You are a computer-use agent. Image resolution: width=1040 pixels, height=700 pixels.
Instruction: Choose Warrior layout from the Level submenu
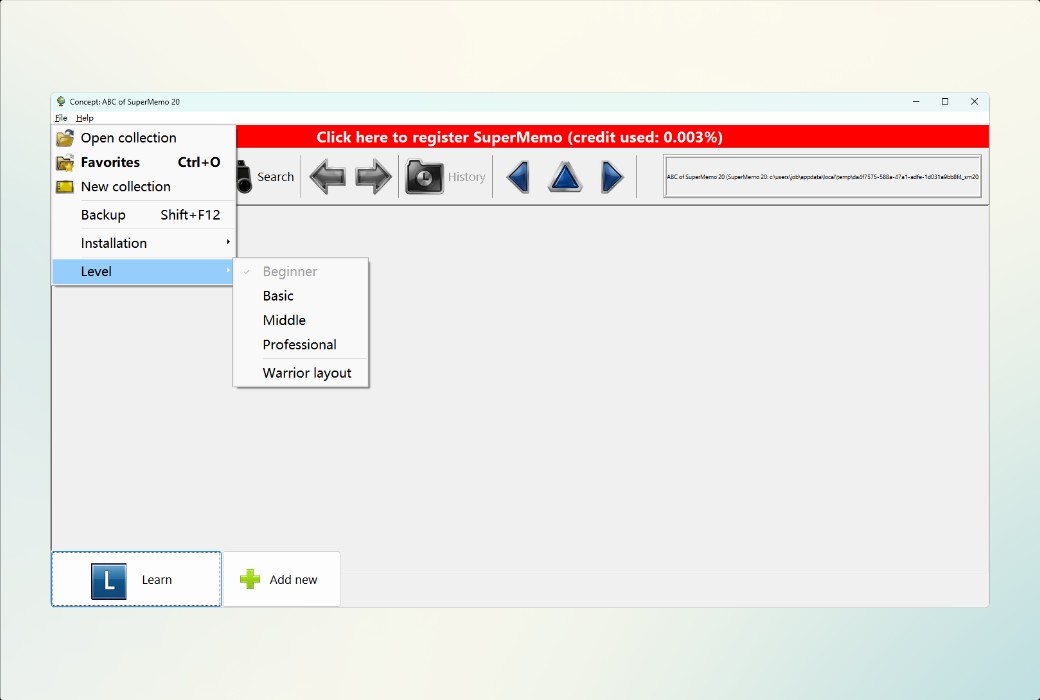(306, 372)
